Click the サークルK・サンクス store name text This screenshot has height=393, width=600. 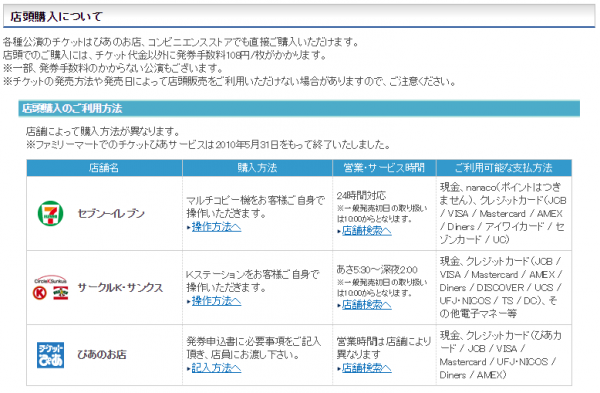click(120, 287)
